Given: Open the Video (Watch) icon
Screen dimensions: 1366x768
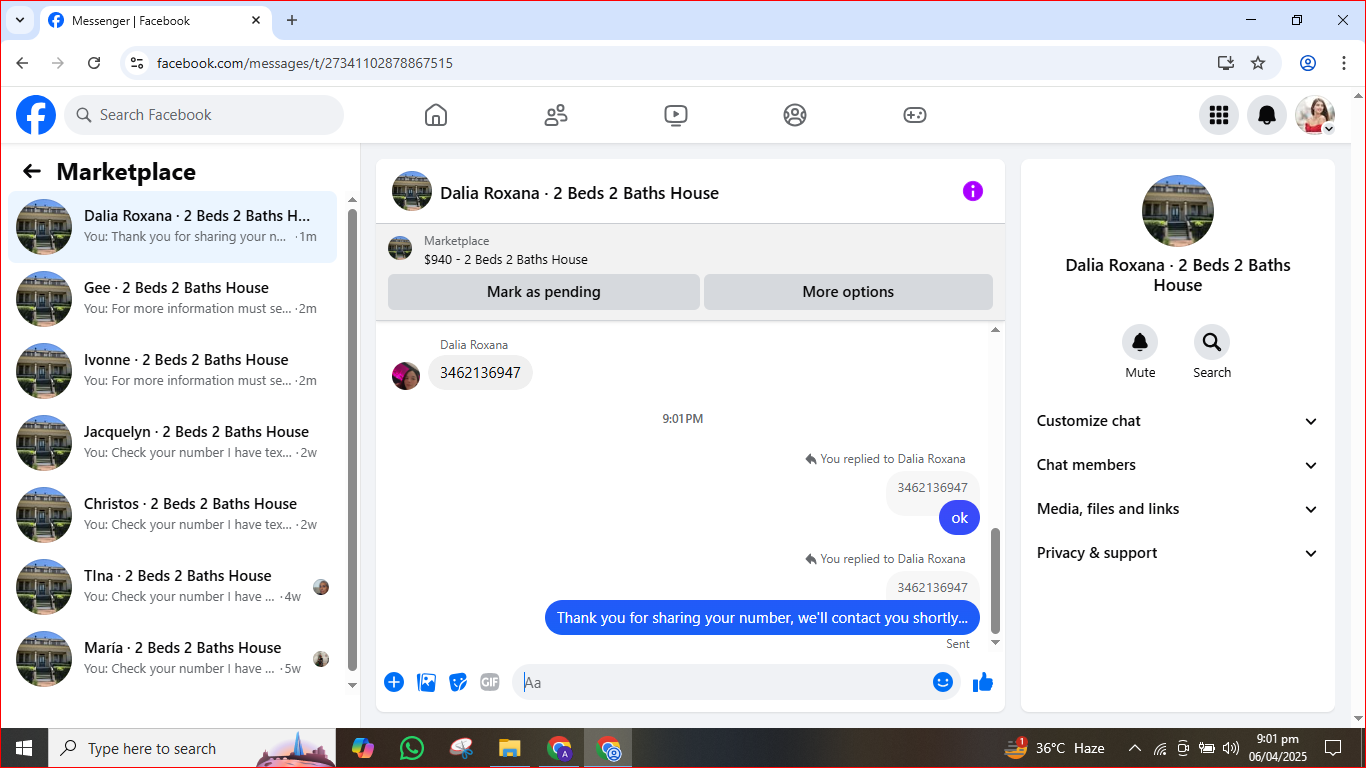Looking at the screenshot, I should 676,115.
